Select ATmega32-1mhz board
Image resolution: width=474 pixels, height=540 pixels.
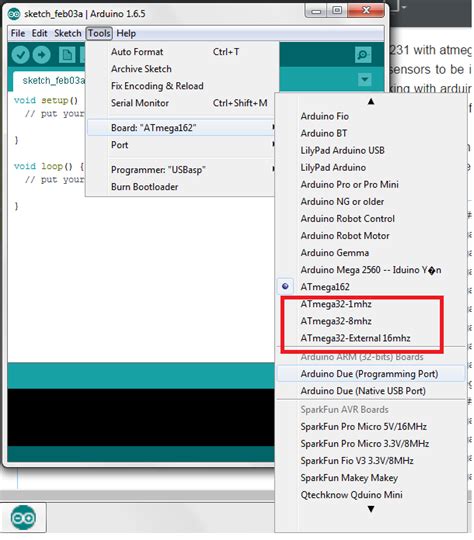[x=371, y=304]
